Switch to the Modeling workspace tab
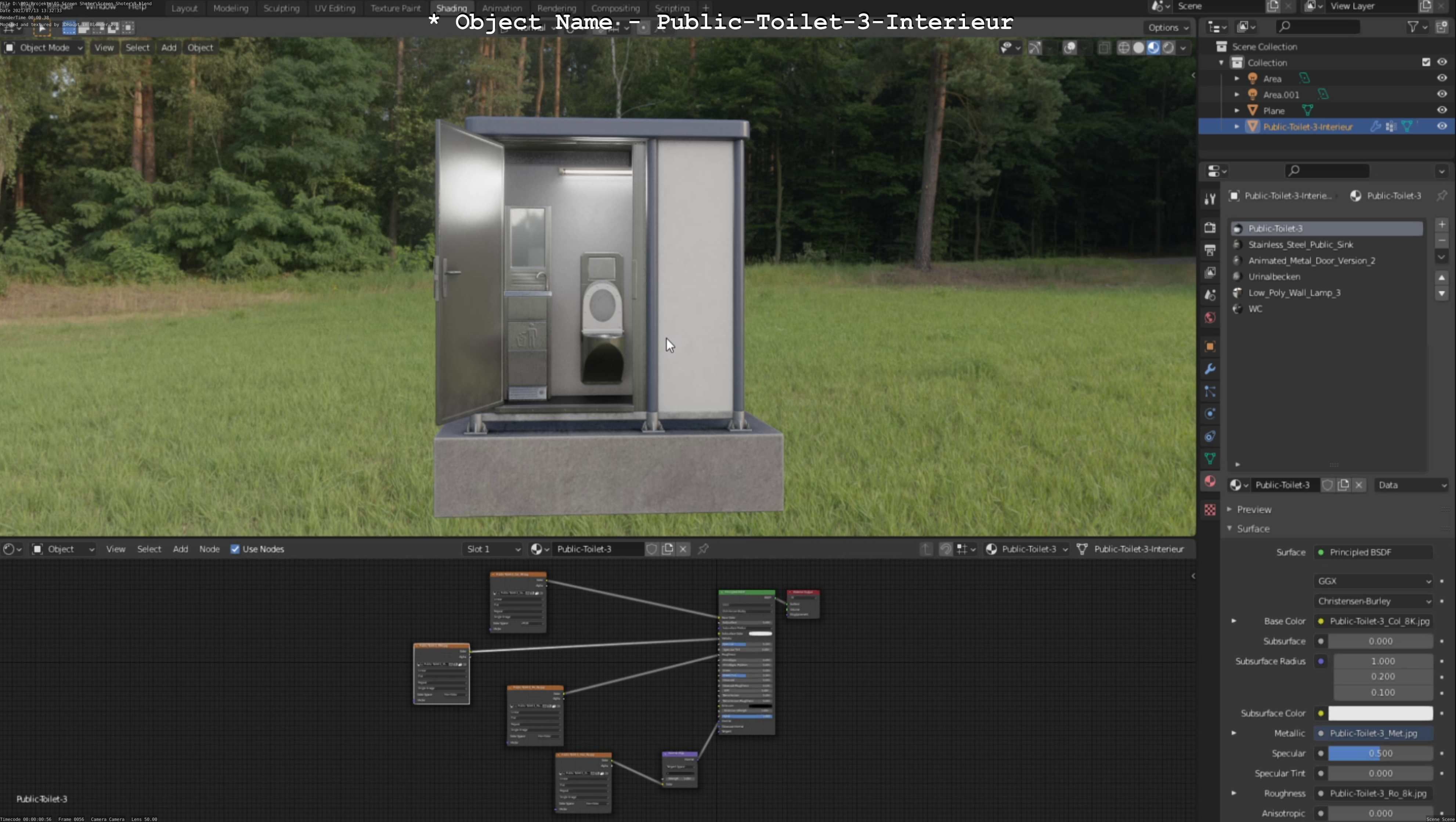This screenshot has width=1456, height=822. tap(231, 8)
